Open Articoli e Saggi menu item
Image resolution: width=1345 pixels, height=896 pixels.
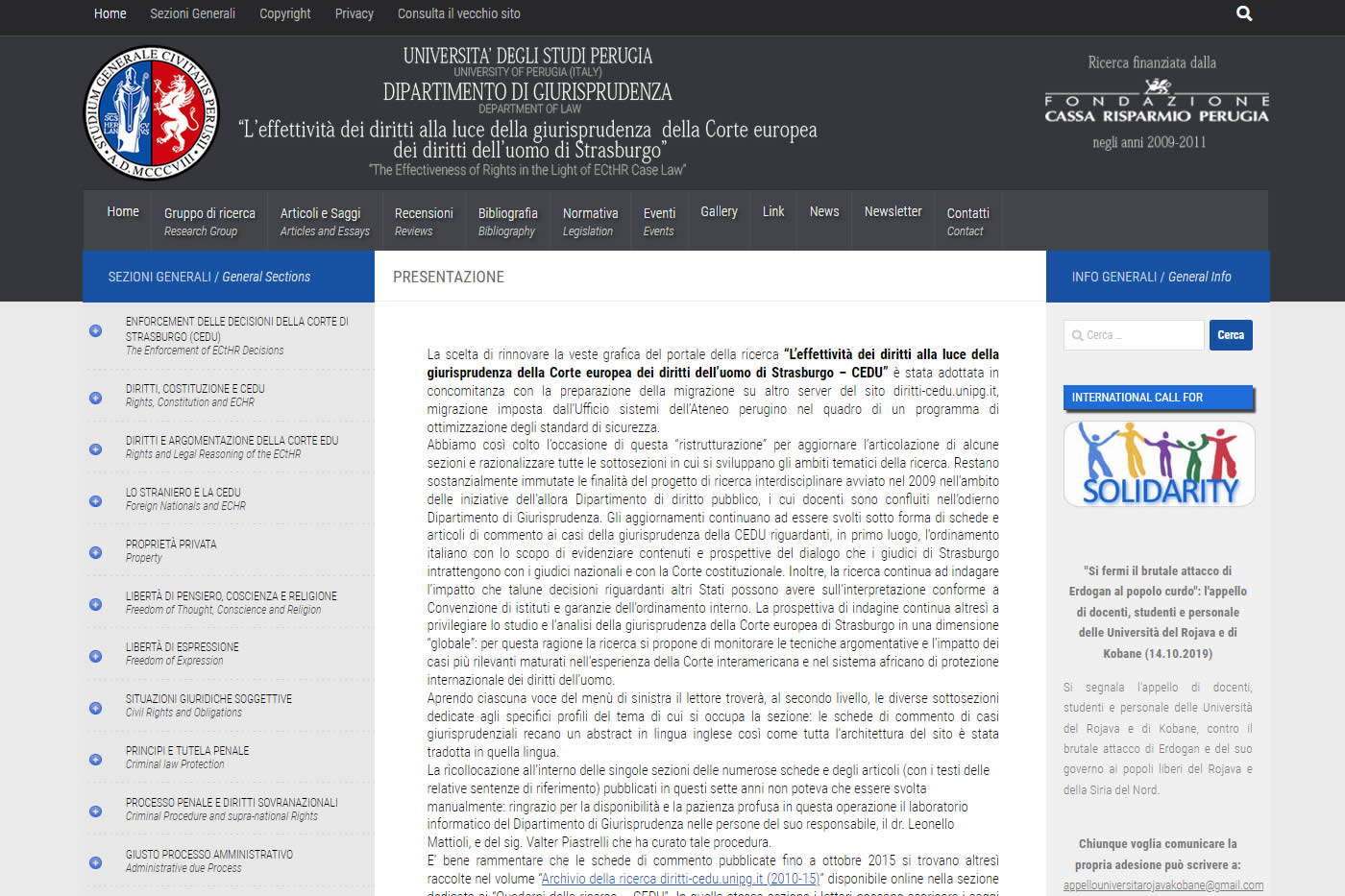(x=325, y=221)
